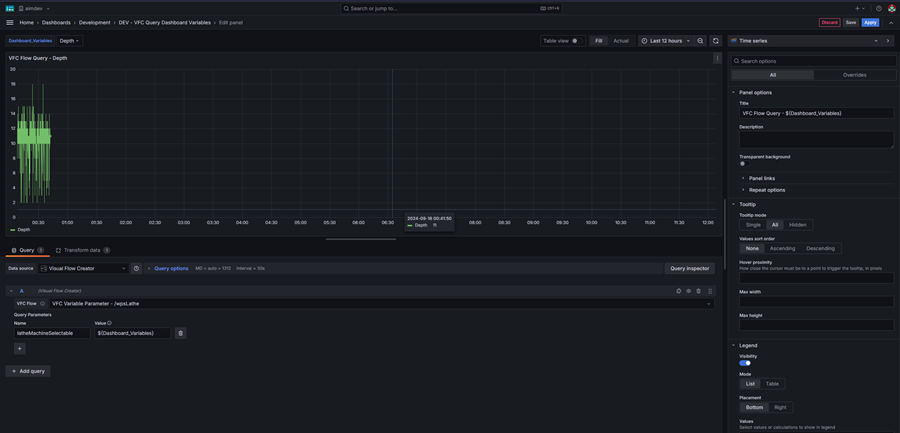Expand the Panel links section
Image resolution: width=900 pixels, height=433 pixels.
click(762, 178)
